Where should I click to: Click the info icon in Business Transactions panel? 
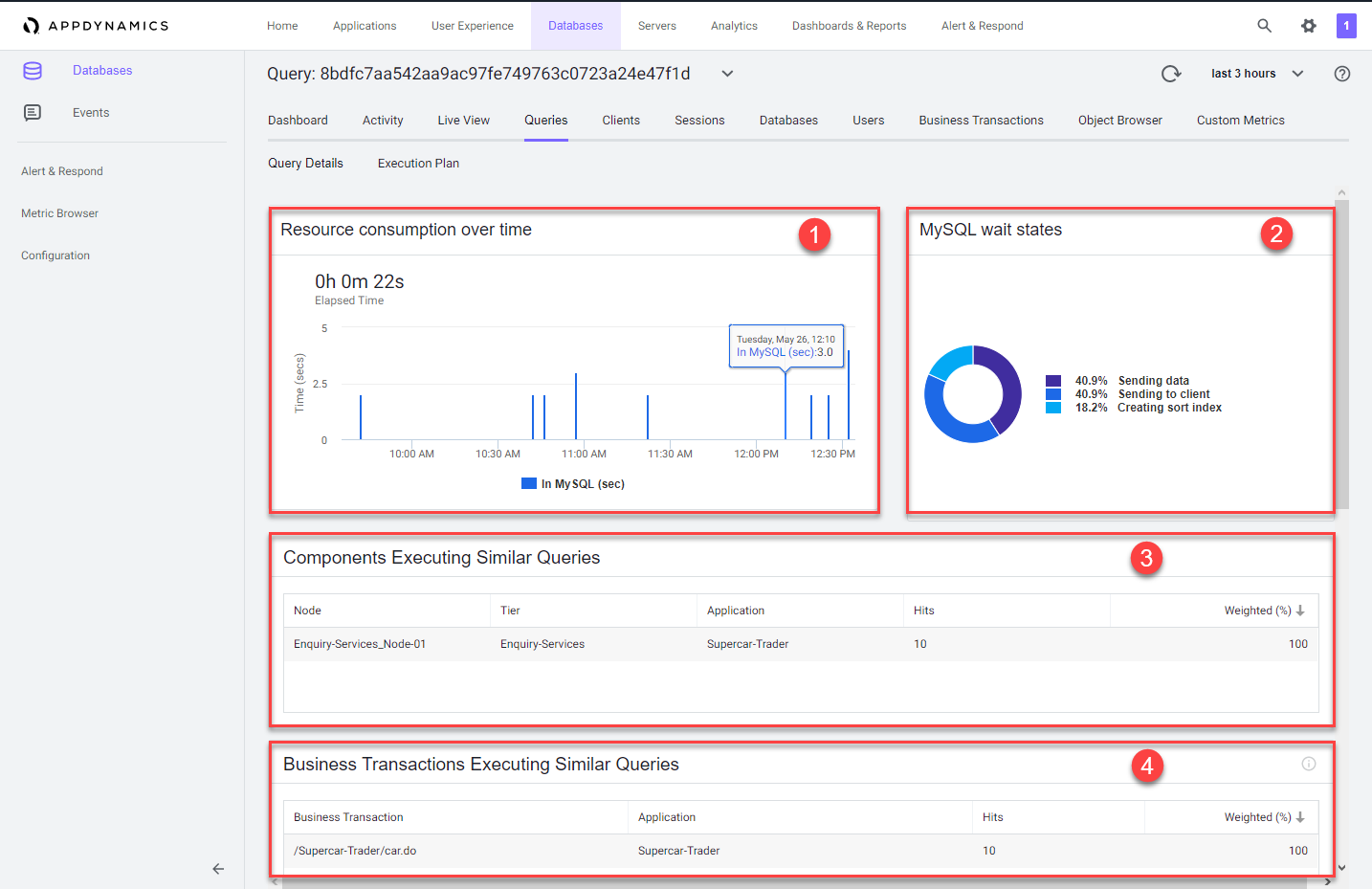1309,764
